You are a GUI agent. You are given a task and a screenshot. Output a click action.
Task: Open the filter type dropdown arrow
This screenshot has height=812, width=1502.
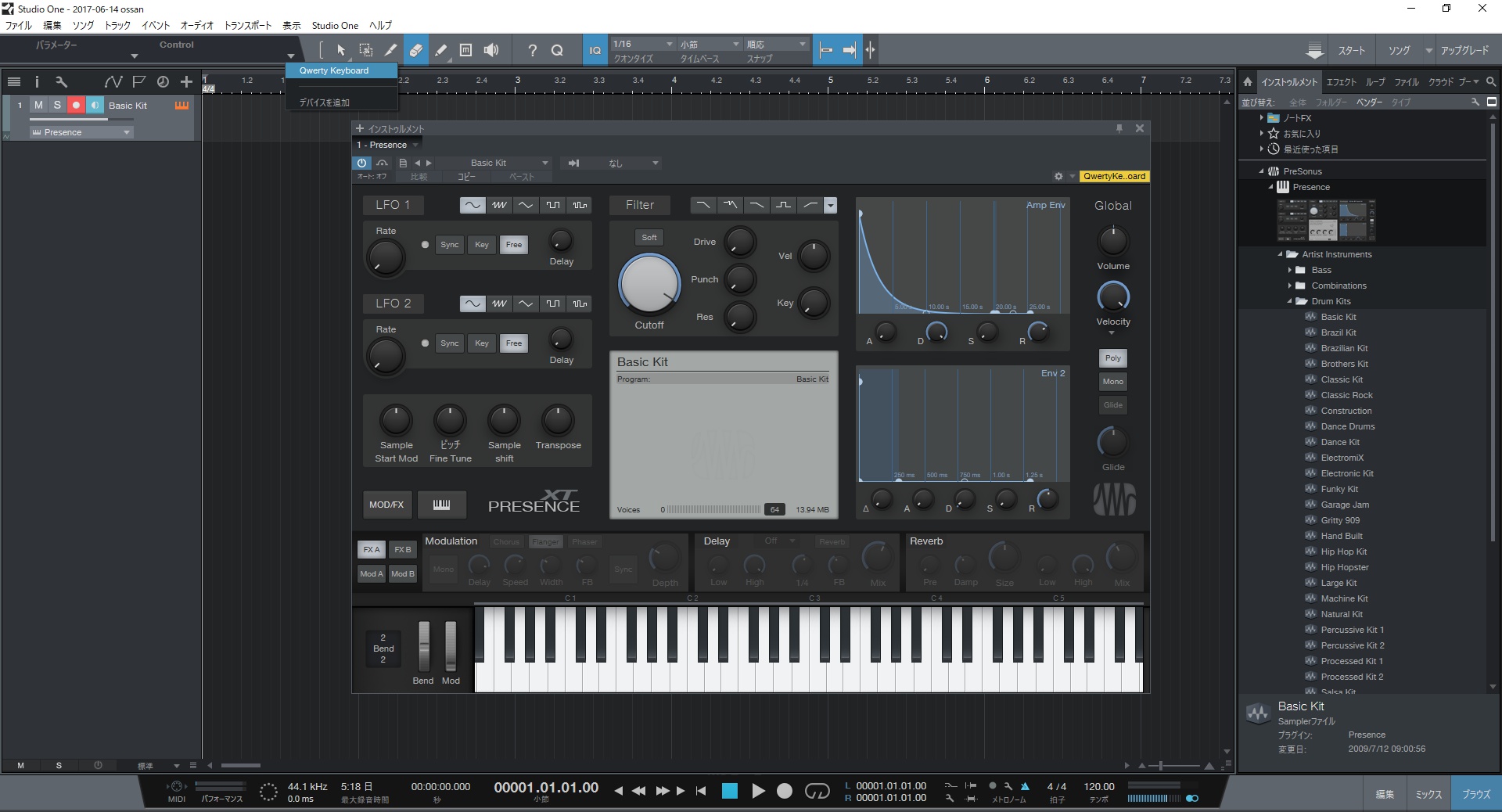pos(831,205)
